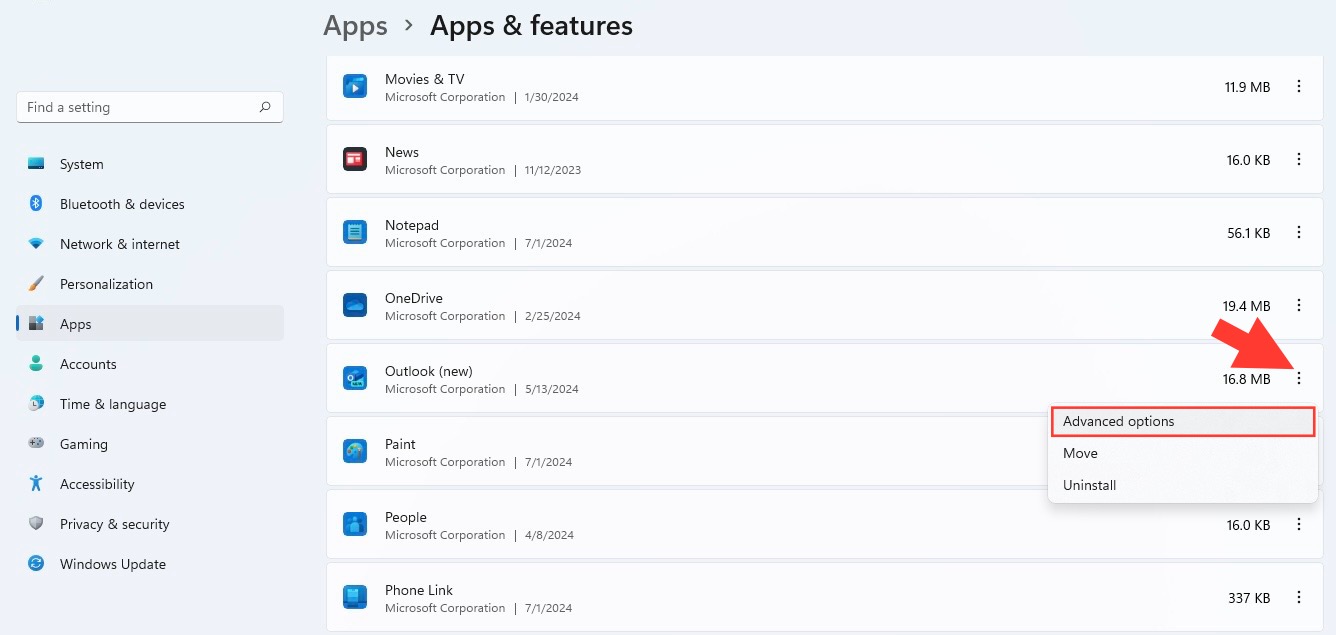Select the Apps category in sidebar
The image size is (1336, 635).
click(x=150, y=324)
